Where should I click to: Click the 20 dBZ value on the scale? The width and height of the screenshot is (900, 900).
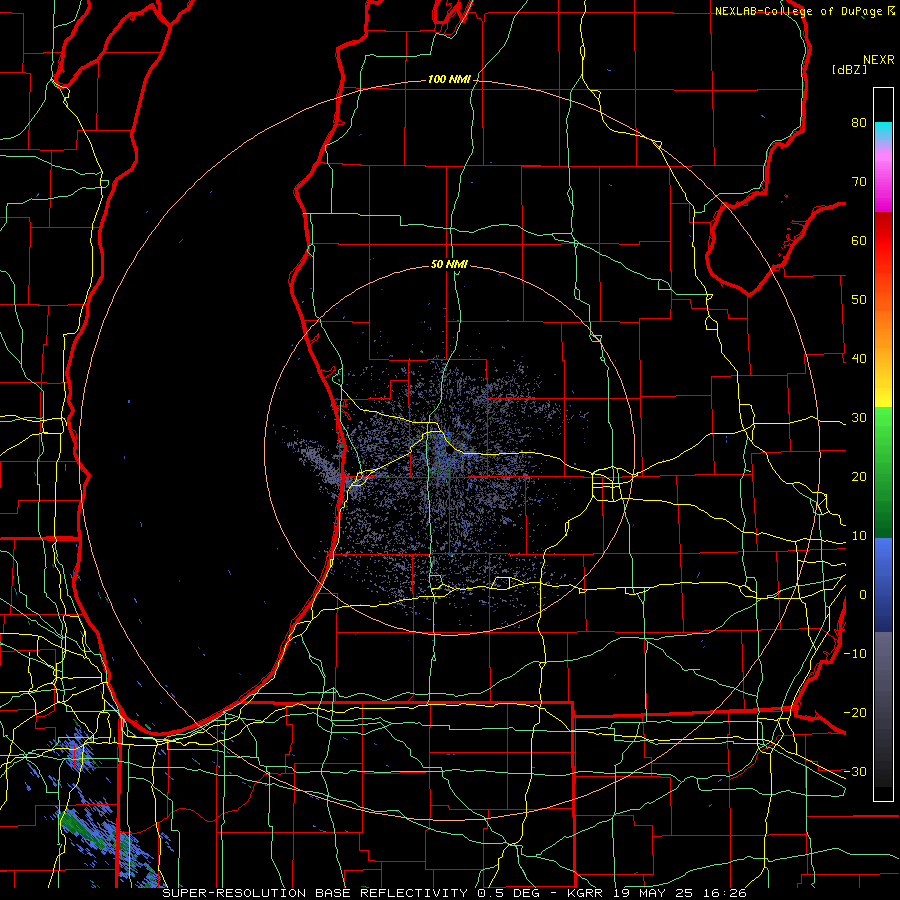(859, 476)
